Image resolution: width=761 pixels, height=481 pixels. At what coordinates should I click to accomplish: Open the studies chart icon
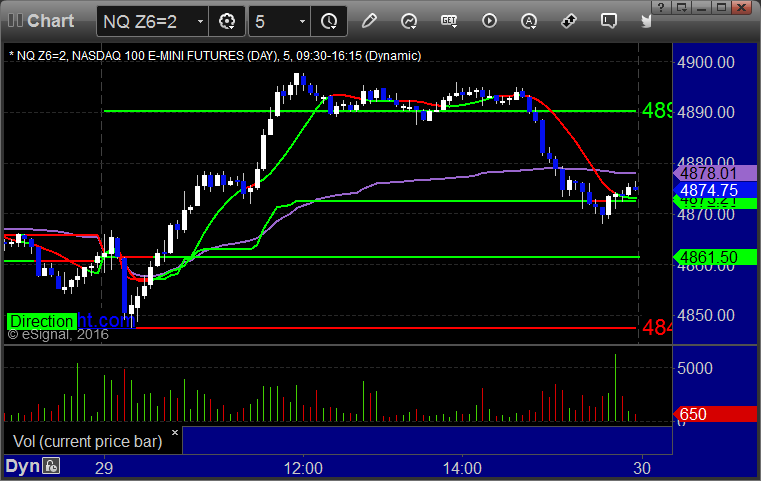click(x=409, y=21)
